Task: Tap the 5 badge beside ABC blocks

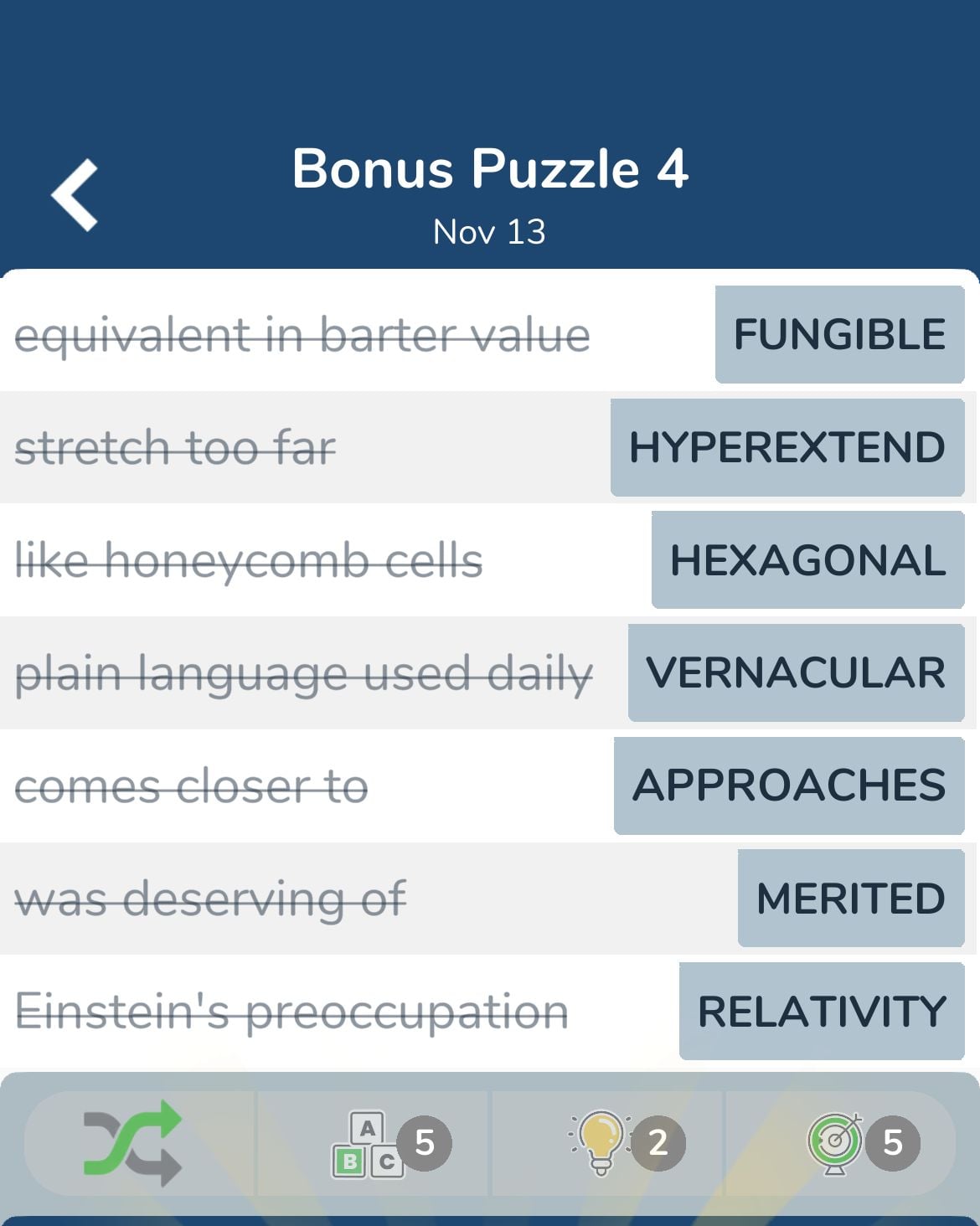Action: pyautogui.click(x=425, y=1143)
